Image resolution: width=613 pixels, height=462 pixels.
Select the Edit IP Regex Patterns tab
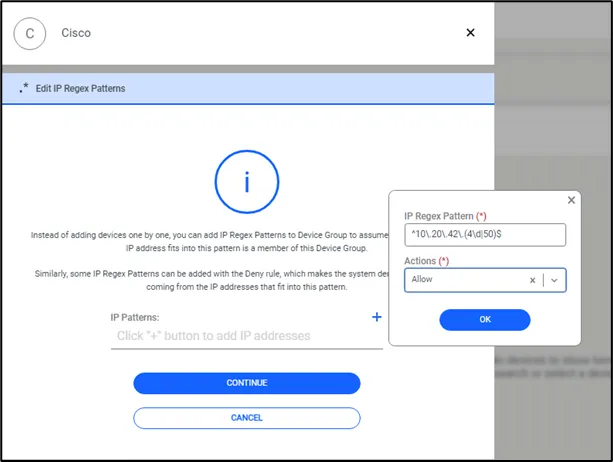coord(248,88)
